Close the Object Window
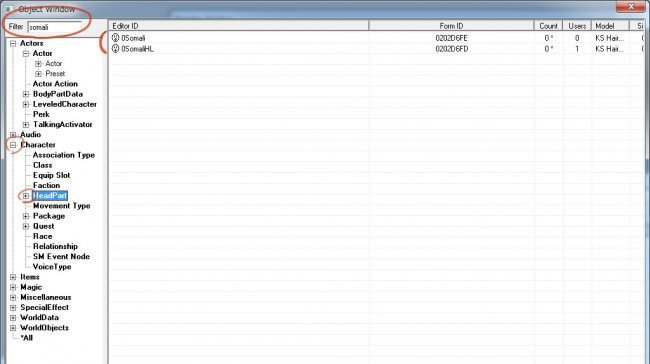The image size is (650, 364). pos(631,6)
